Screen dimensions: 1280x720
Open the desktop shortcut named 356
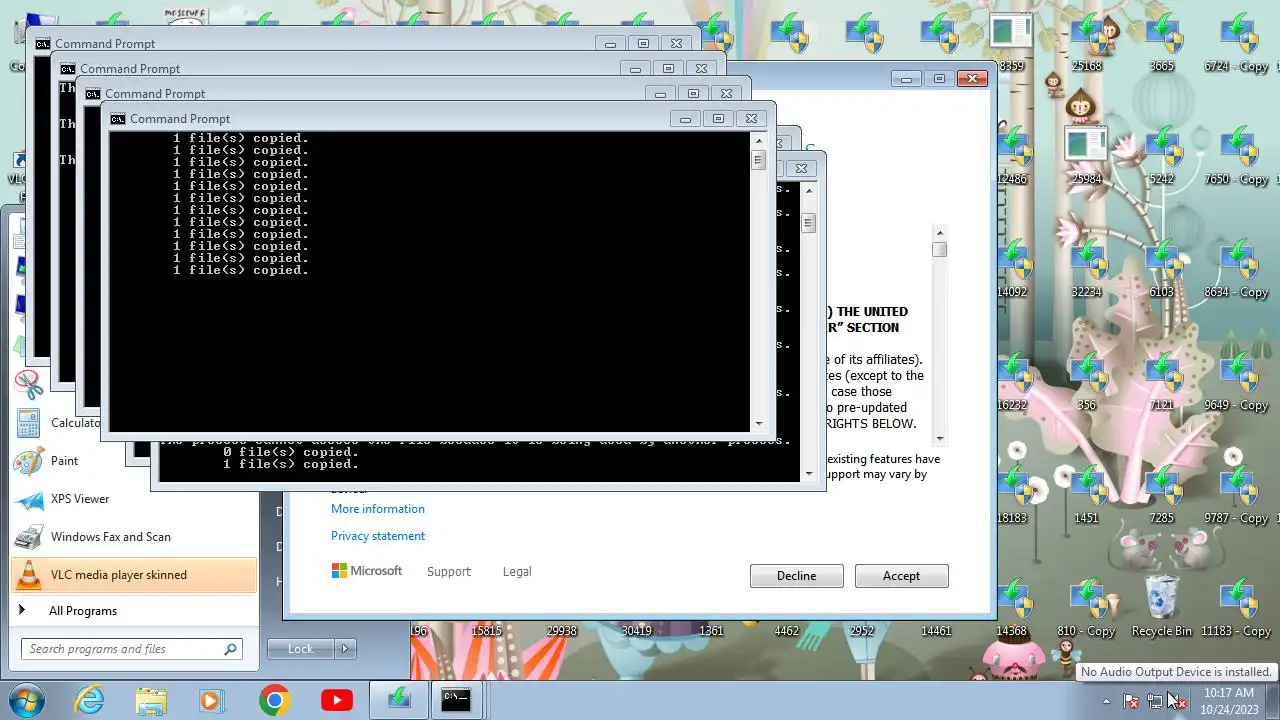pos(1087,381)
